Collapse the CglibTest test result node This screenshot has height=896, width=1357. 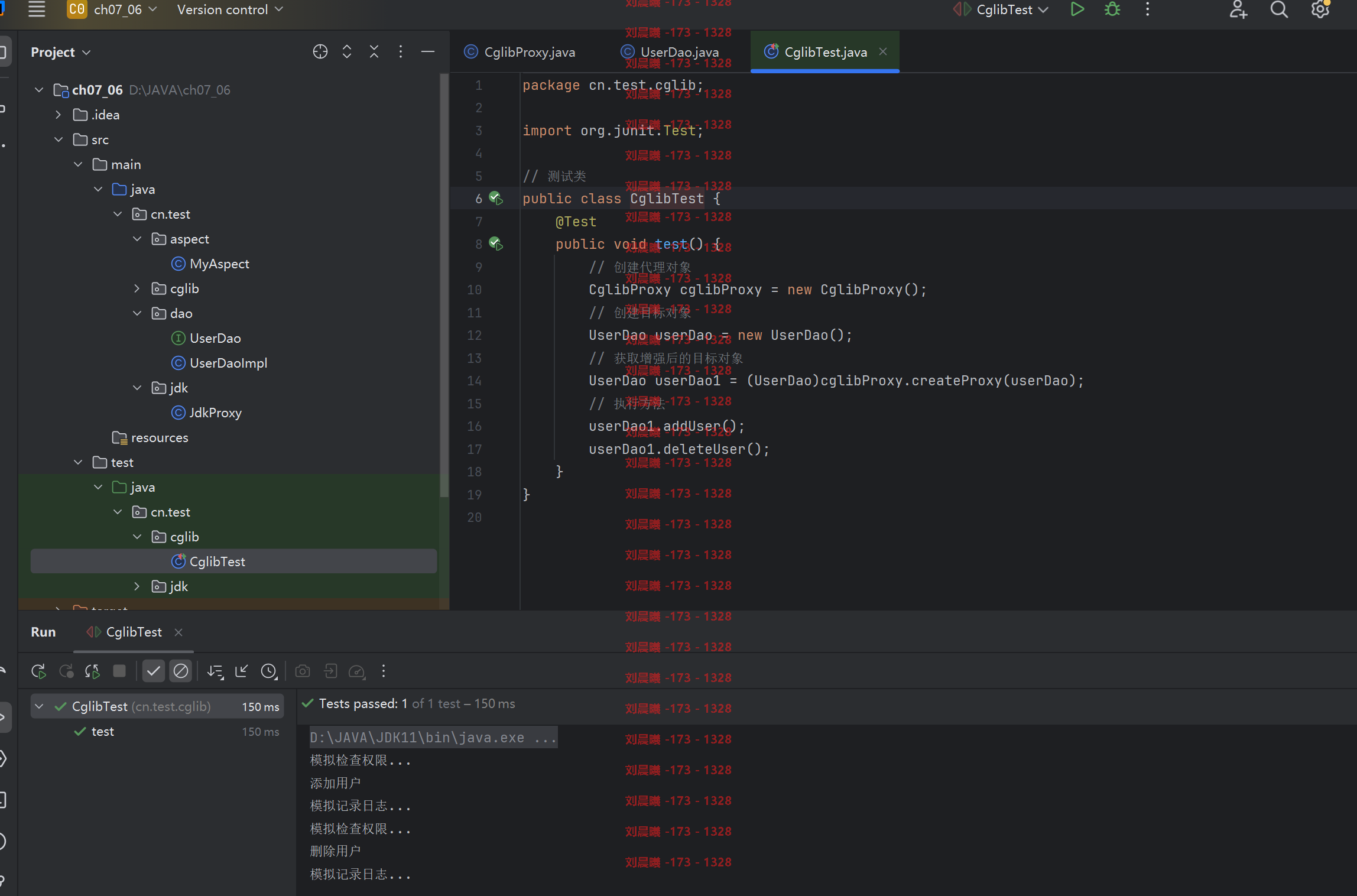pos(39,706)
